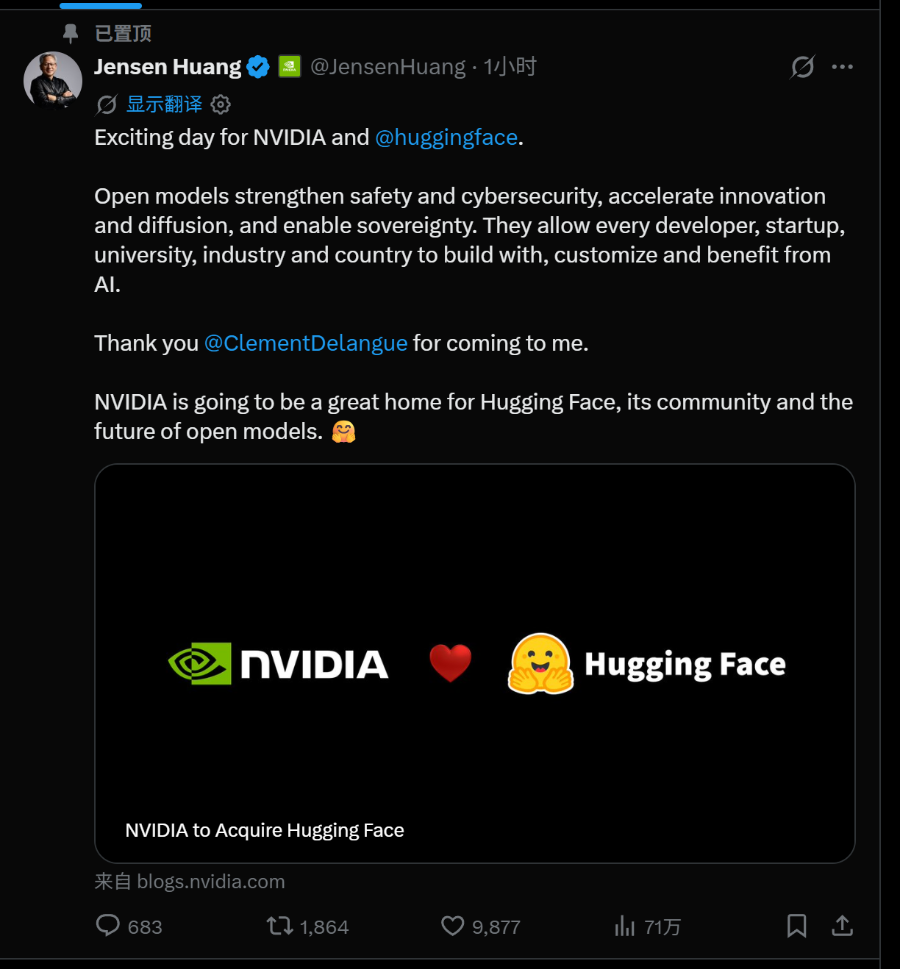Open the reply comment icon
The width and height of the screenshot is (900, 969).
[108, 925]
